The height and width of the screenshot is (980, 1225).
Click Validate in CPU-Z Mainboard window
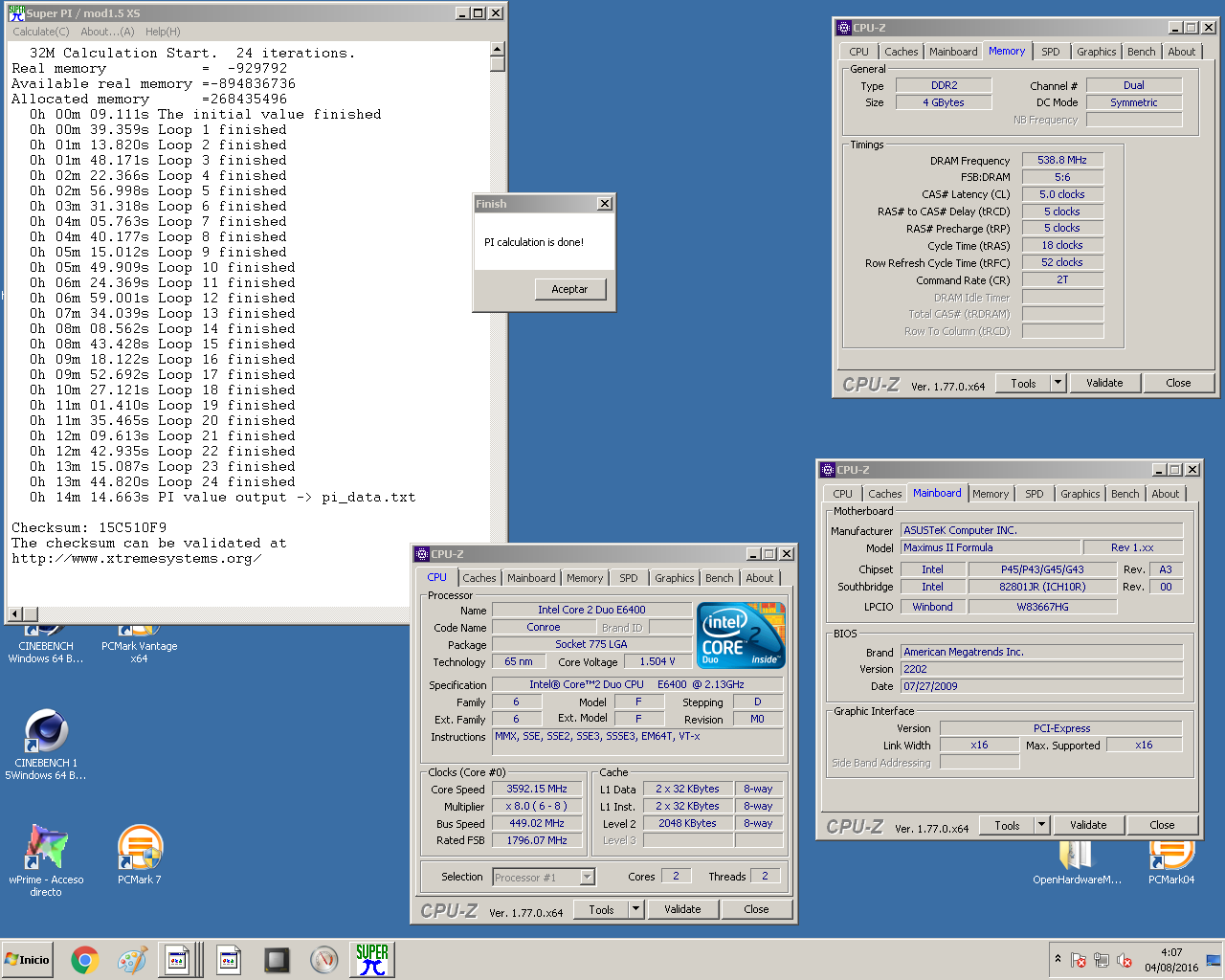click(x=1088, y=825)
